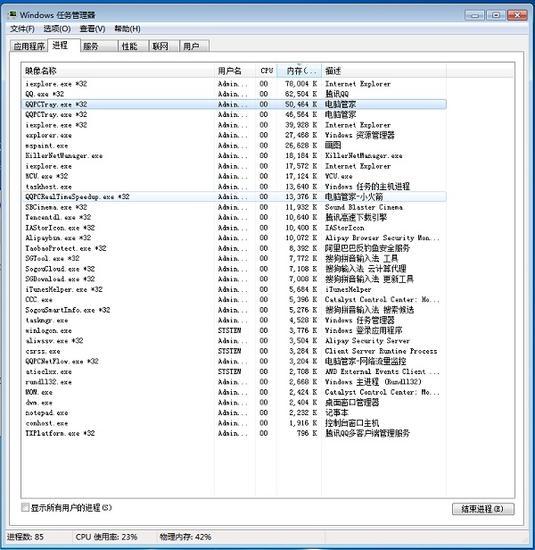The width and height of the screenshot is (535, 550).
Task: Select QQPCRealTimeSpeedup.exe *32 process
Action: pyautogui.click(x=234, y=196)
